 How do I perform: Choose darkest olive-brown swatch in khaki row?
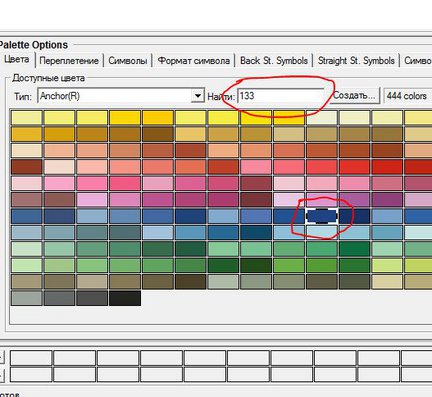point(191,282)
